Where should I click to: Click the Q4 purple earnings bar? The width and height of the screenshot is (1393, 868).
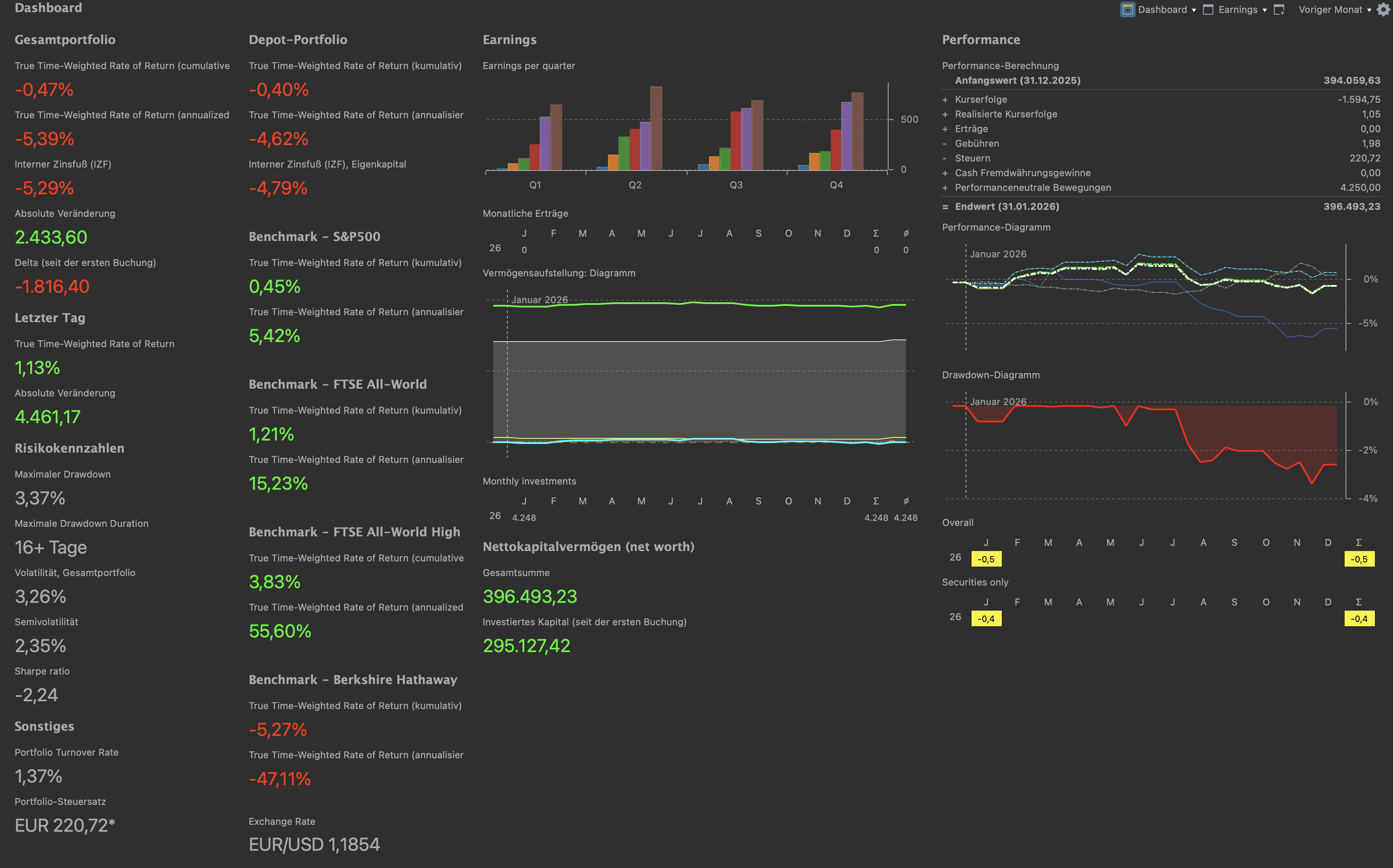(846, 136)
